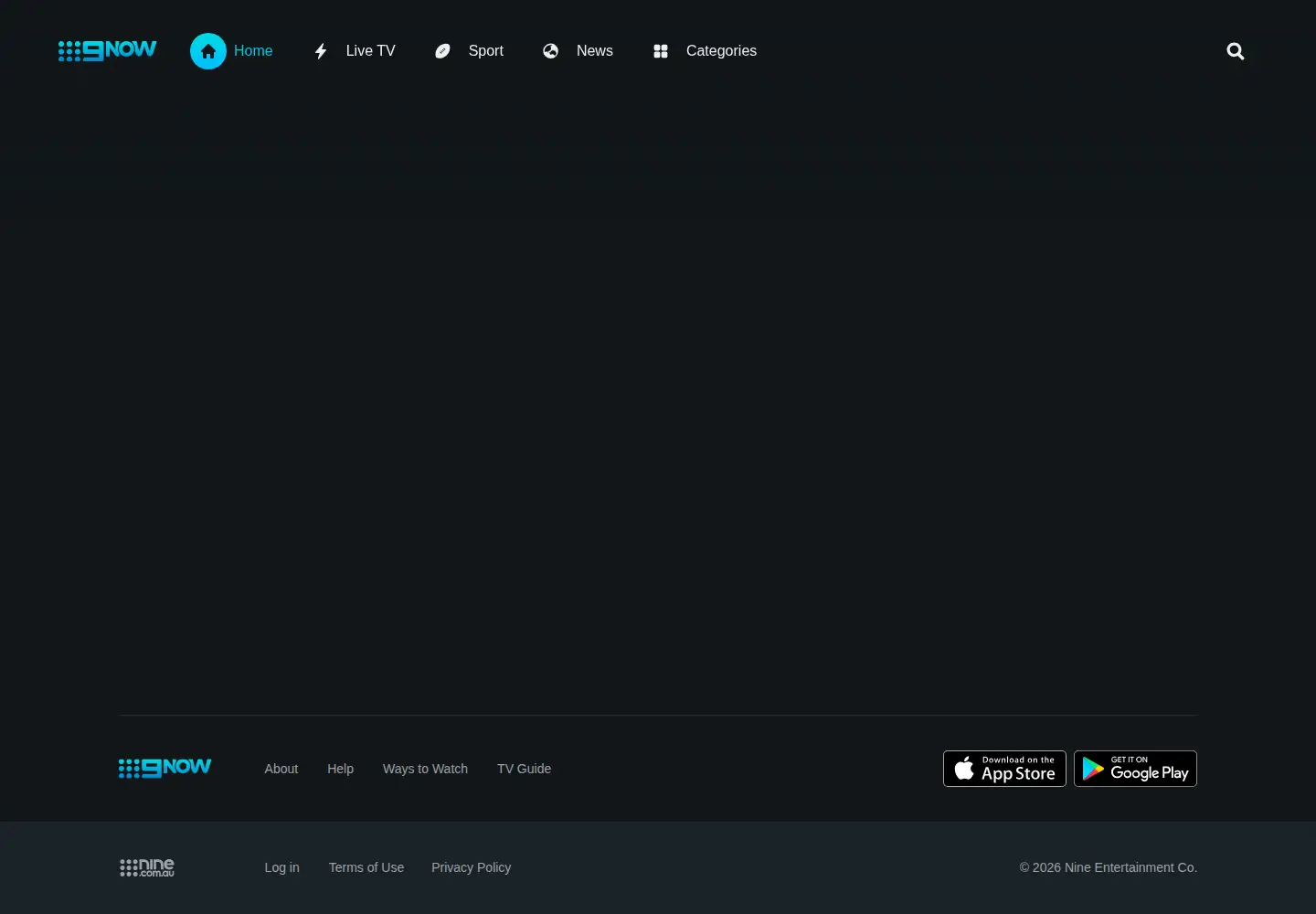
Task: Open Ways to Watch link
Action: pos(425,769)
